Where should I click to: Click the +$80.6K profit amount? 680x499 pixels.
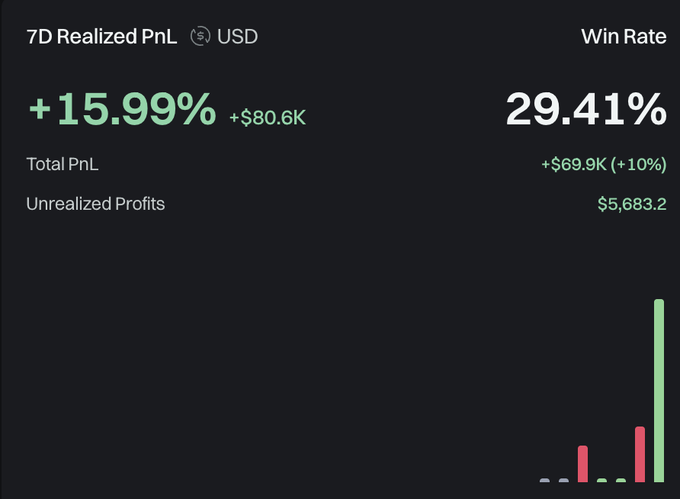click(268, 117)
